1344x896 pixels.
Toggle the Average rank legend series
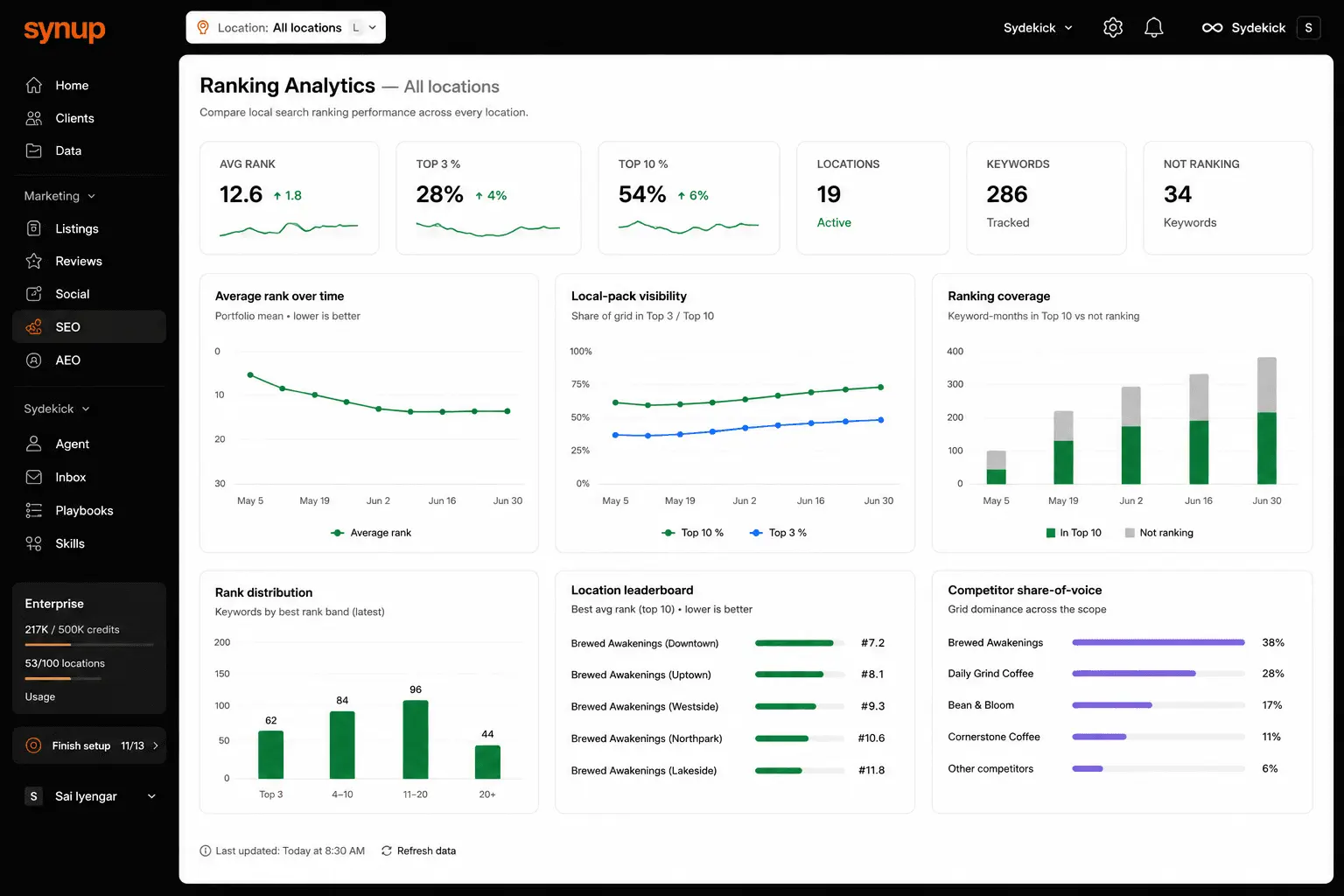[x=371, y=532]
